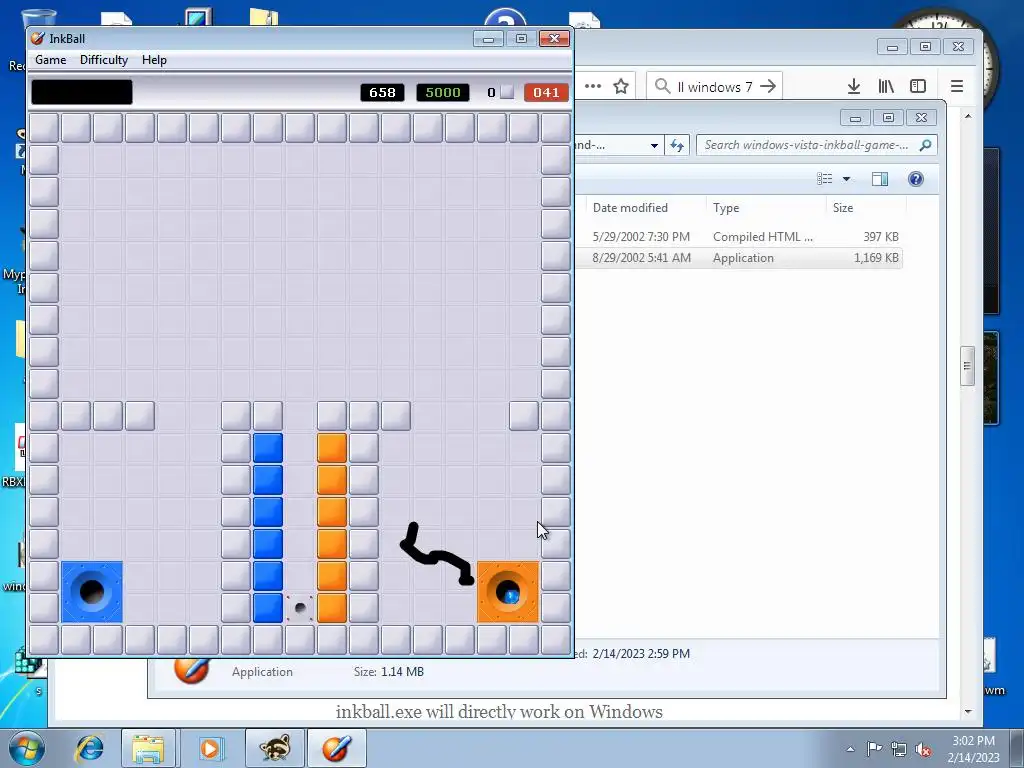
Task: Expand the Explorer address bar dropdown arrow
Action: [654, 145]
